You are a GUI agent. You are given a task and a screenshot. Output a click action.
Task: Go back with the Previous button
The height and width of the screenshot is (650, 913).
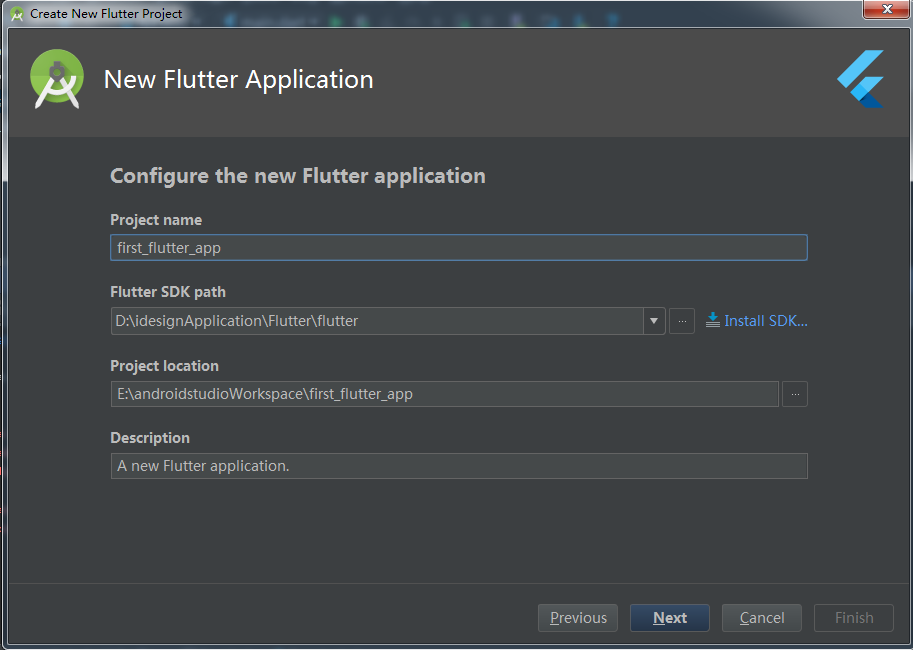coord(578,618)
